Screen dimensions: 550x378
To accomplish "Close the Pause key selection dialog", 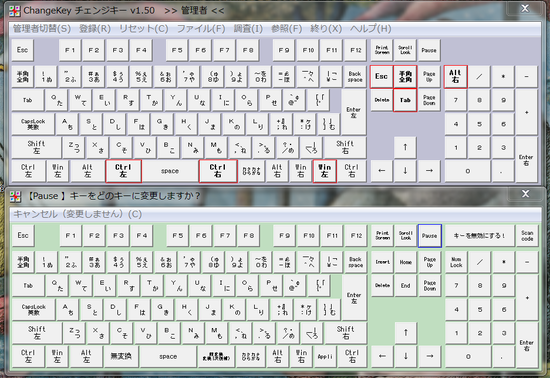I will click(x=525, y=194).
